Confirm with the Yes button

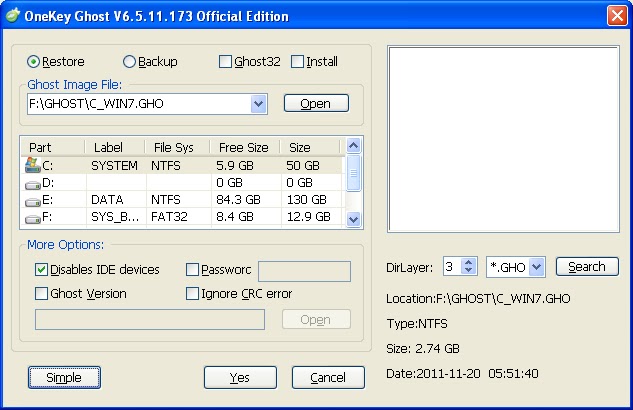point(240,378)
